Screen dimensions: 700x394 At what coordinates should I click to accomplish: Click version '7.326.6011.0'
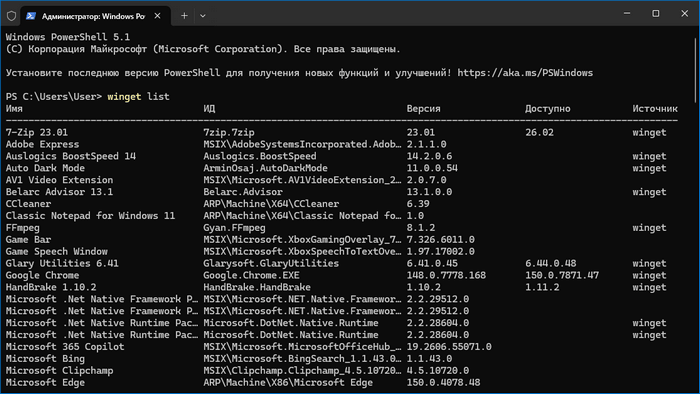(x=440, y=239)
